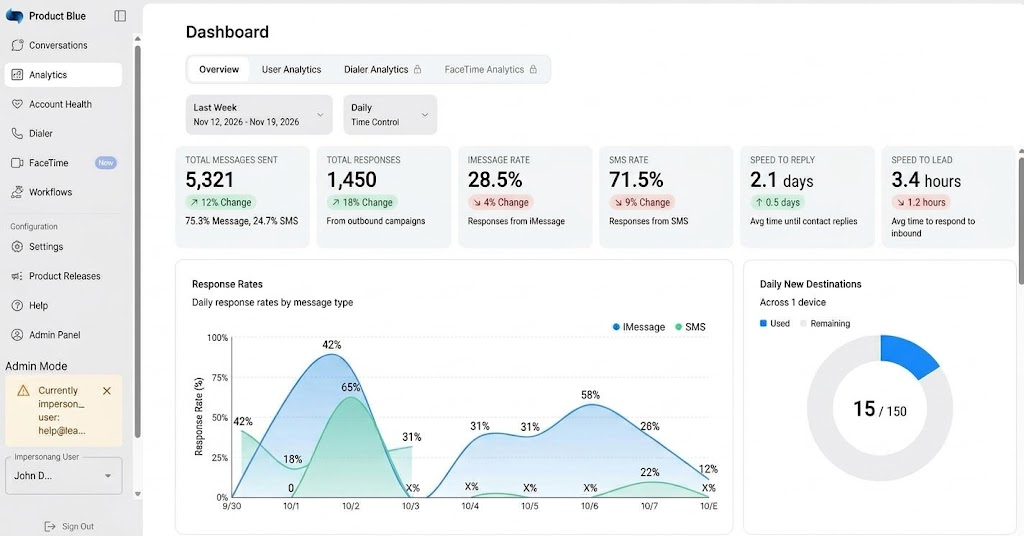Click the Dialer phone icon

18,133
